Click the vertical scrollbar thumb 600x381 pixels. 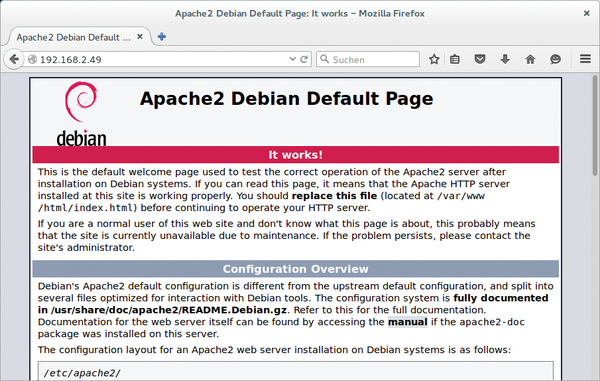click(595, 126)
